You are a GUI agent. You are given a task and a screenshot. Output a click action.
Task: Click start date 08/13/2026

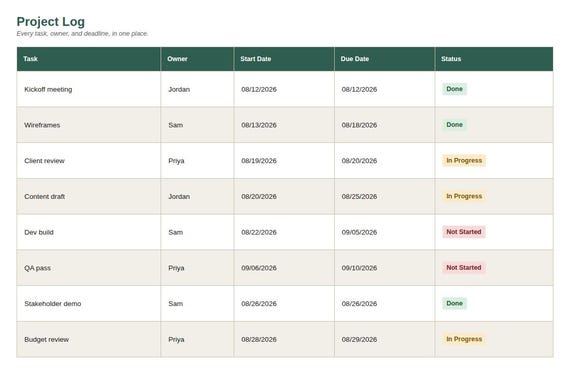pyautogui.click(x=259, y=125)
